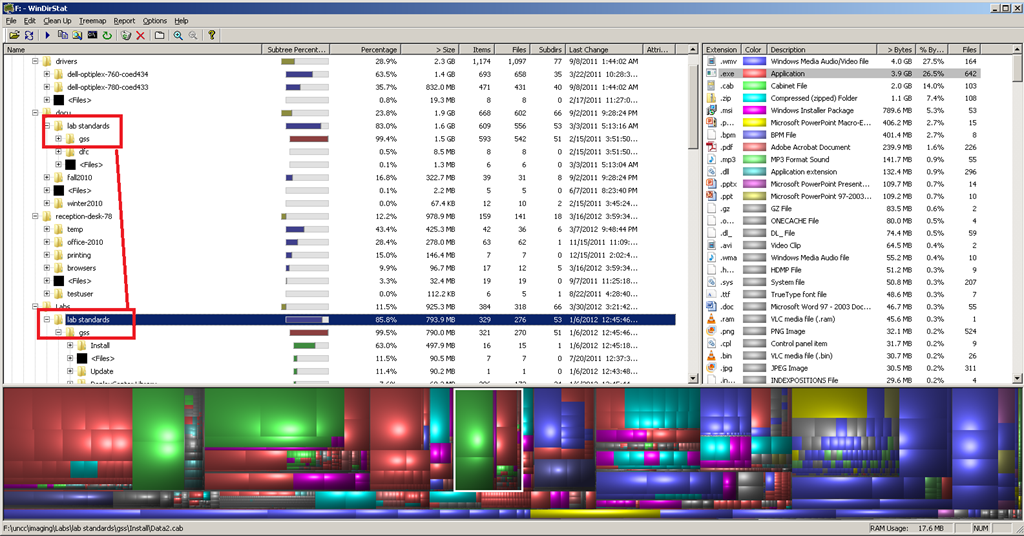
Task: Click the Zoom In magnifier icon
Action: tap(178, 35)
